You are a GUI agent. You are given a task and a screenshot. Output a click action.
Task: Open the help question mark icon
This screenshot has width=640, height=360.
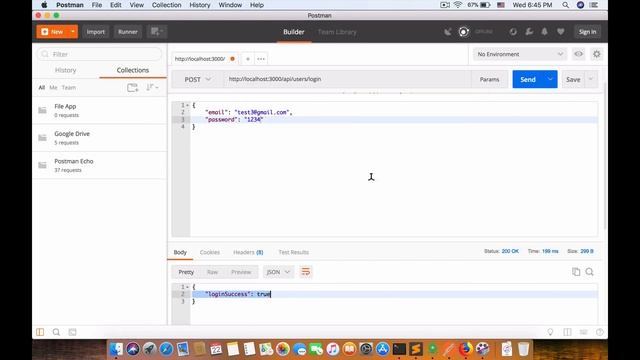pyautogui.click(x=600, y=332)
